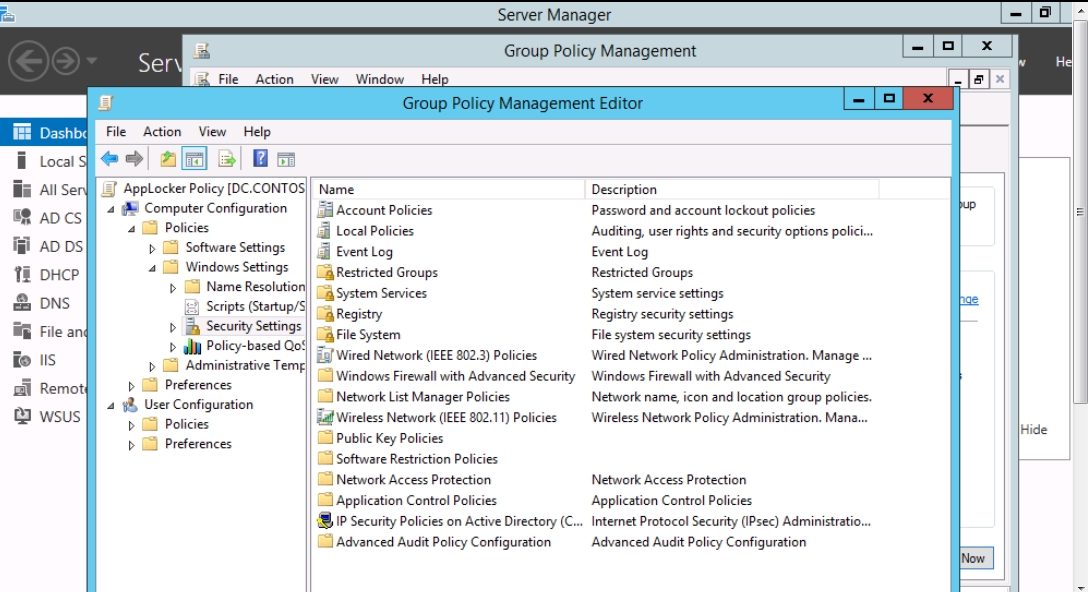Click the File System folder icon
Screen dimensions: 1088x592
(x=325, y=335)
